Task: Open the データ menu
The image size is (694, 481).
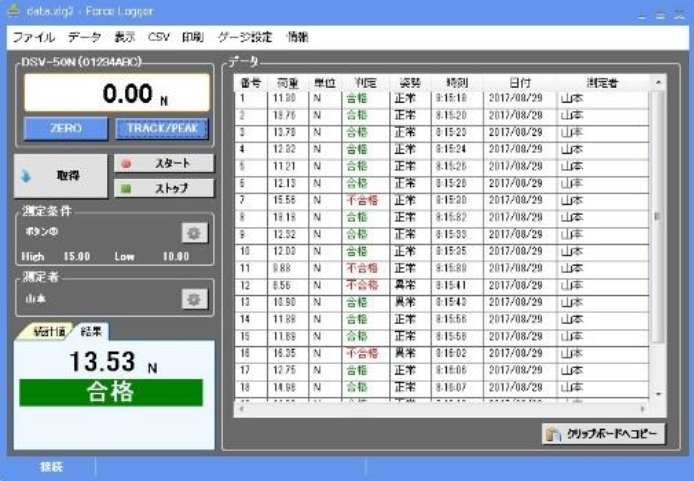Action: tap(85, 38)
